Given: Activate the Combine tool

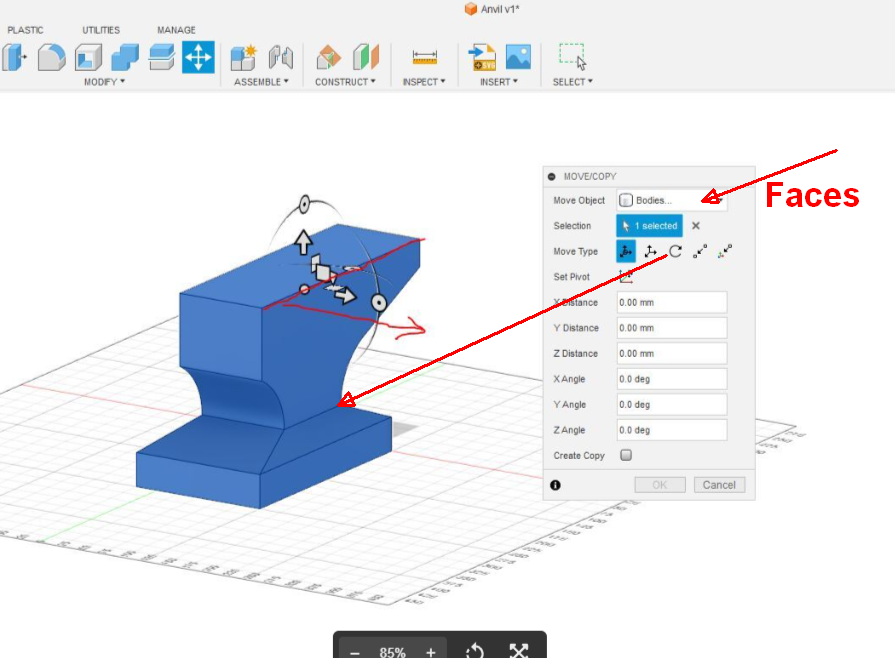Looking at the screenshot, I should (123, 57).
